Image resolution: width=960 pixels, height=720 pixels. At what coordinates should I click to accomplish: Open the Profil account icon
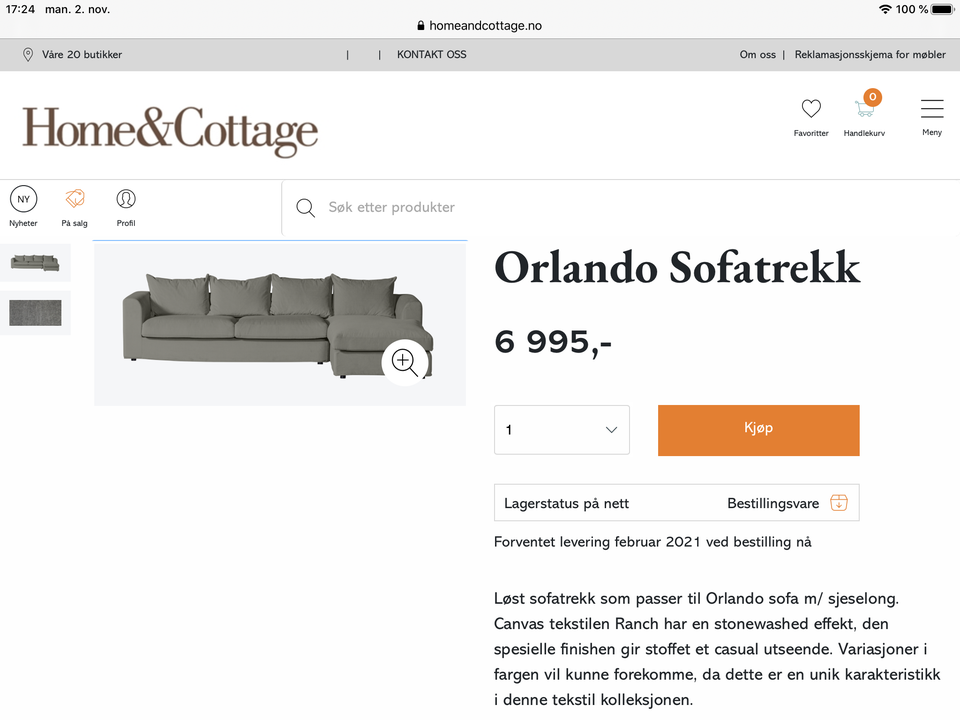point(126,199)
